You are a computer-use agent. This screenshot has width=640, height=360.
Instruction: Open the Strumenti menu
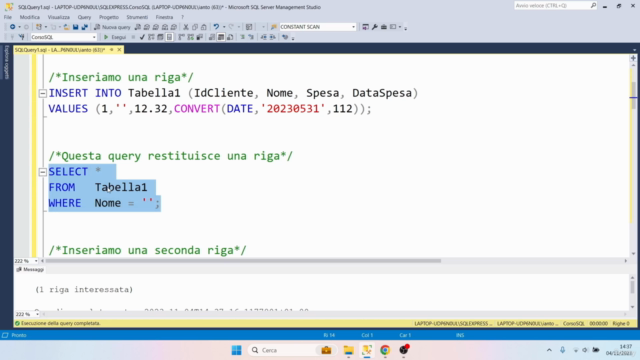(x=137, y=17)
